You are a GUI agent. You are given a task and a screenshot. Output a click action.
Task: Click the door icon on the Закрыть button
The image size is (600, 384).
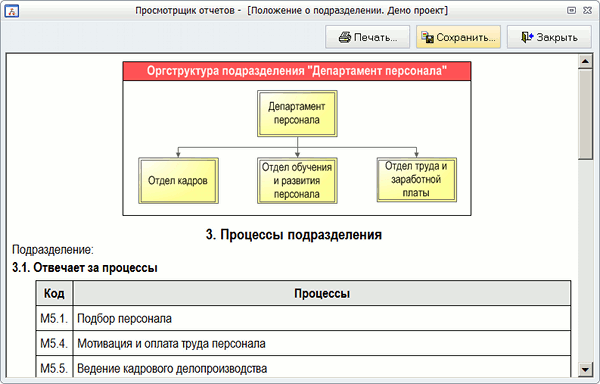[527, 37]
